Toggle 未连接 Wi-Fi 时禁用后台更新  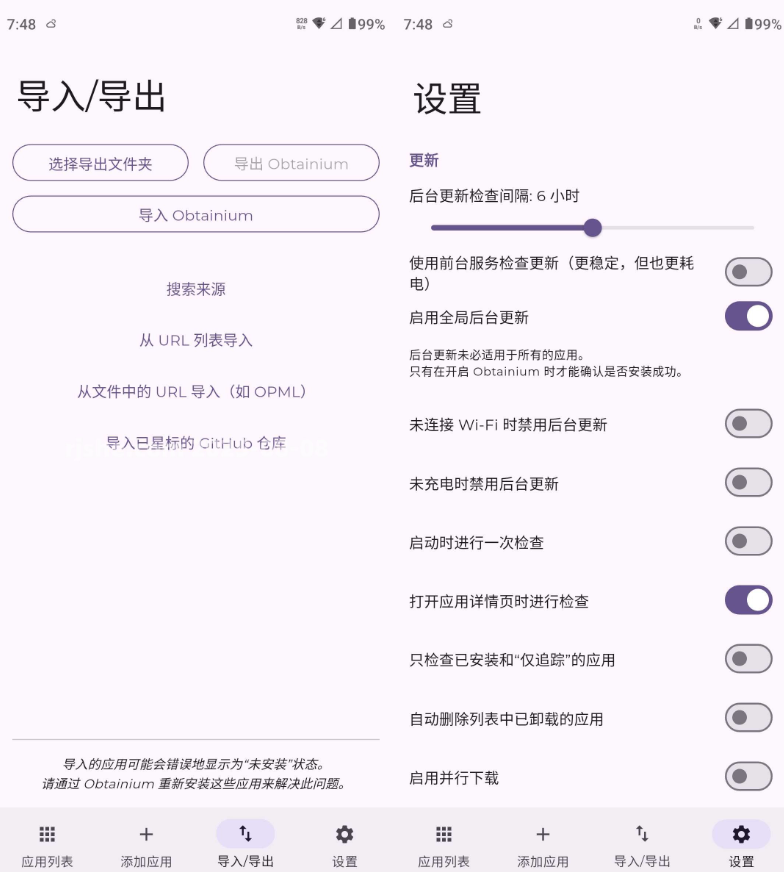[x=748, y=424]
